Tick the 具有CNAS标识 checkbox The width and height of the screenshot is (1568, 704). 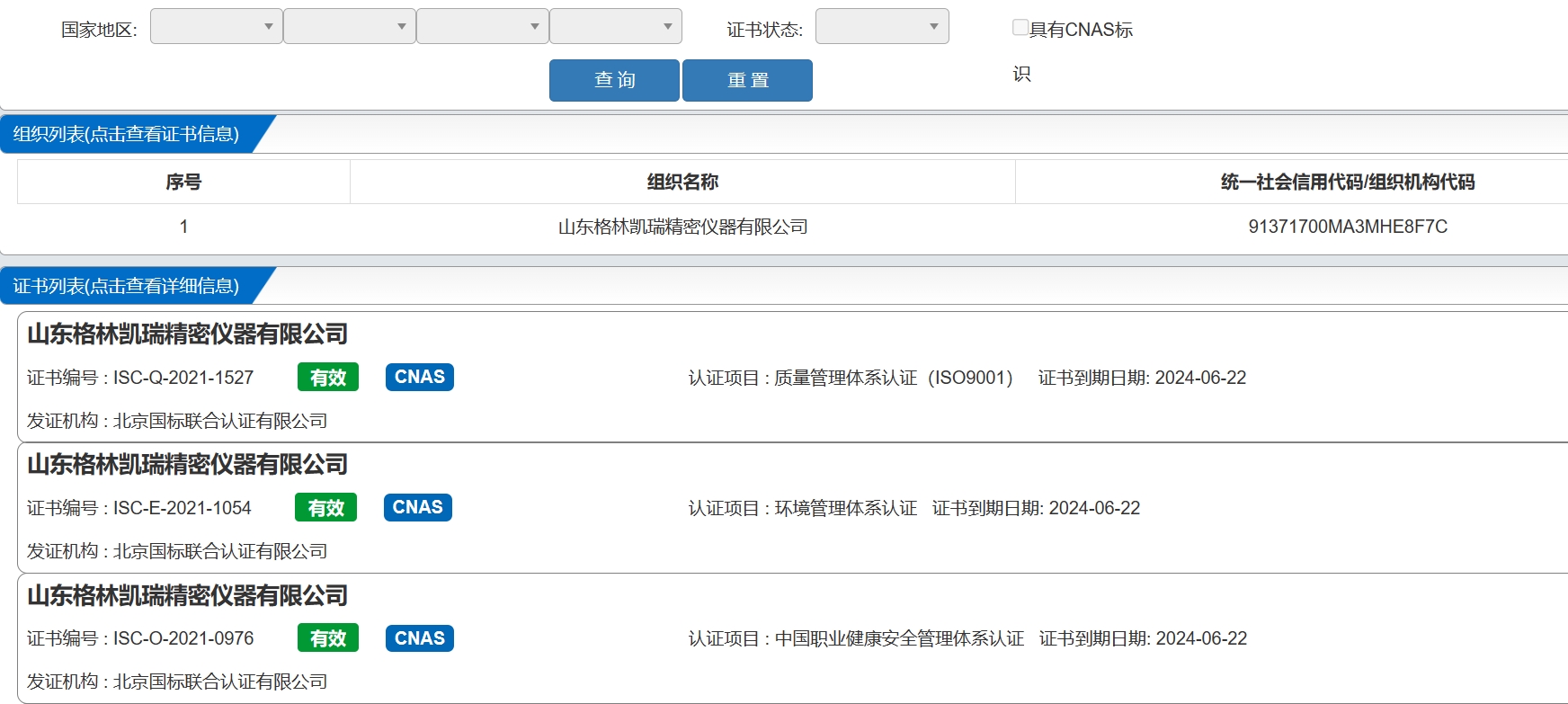[1020, 28]
